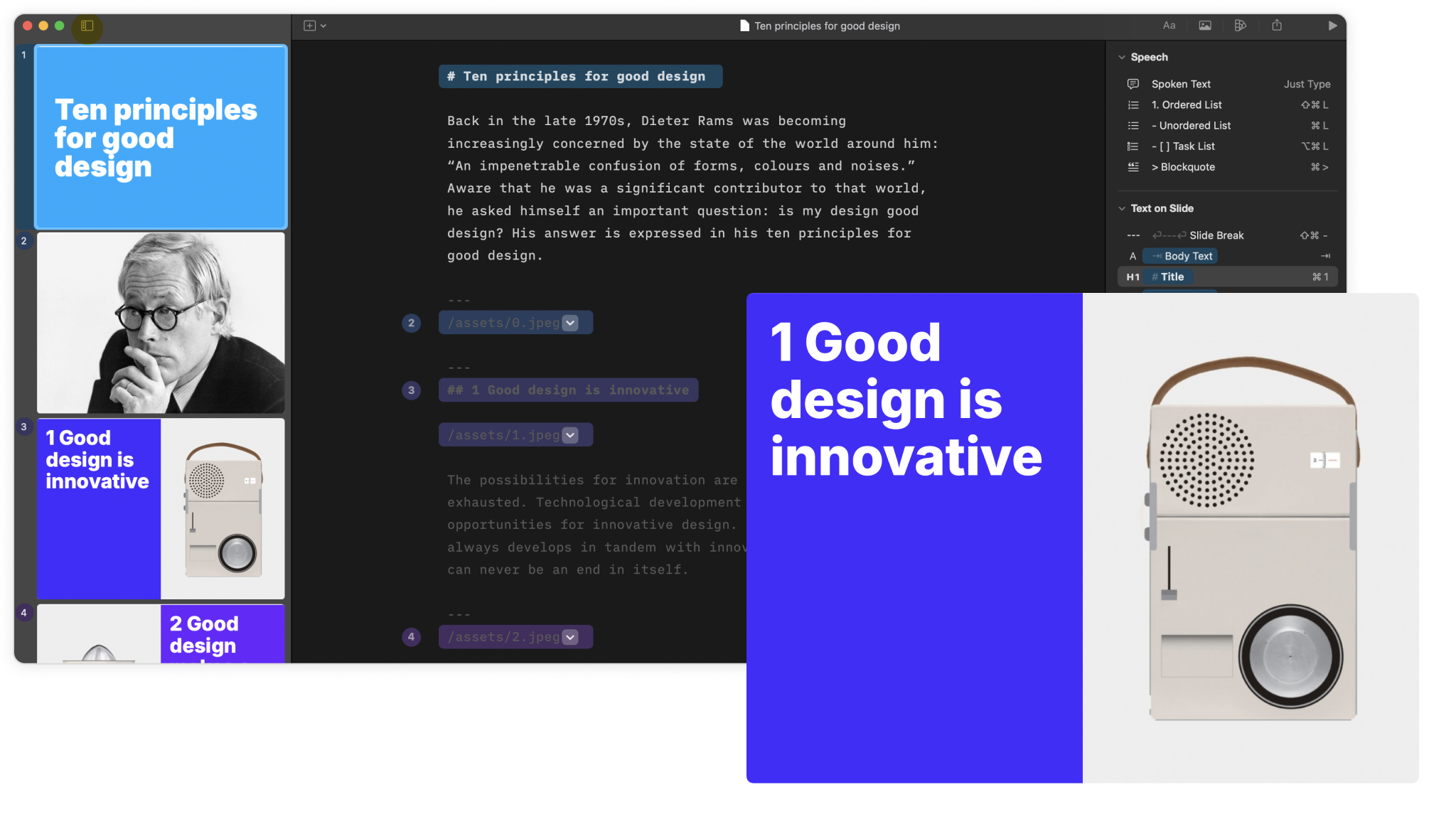Image resolution: width=1456 pixels, height=819 pixels.
Task: Click the window title 'Ten principles for good design'
Action: coord(827,26)
